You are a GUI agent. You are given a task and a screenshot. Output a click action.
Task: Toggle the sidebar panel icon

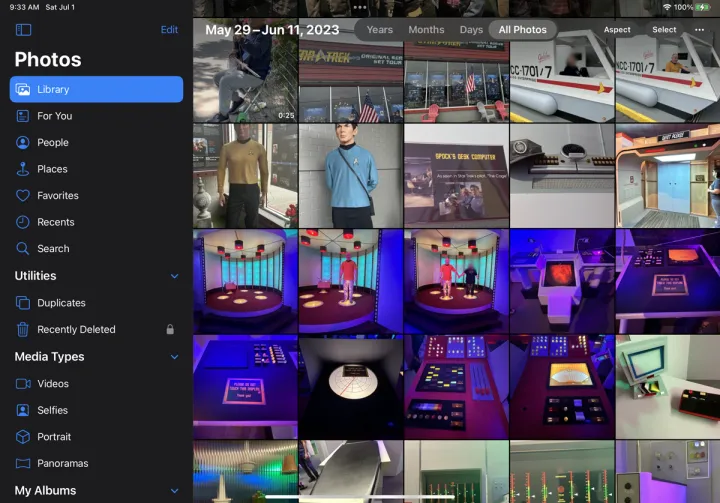(x=23, y=30)
